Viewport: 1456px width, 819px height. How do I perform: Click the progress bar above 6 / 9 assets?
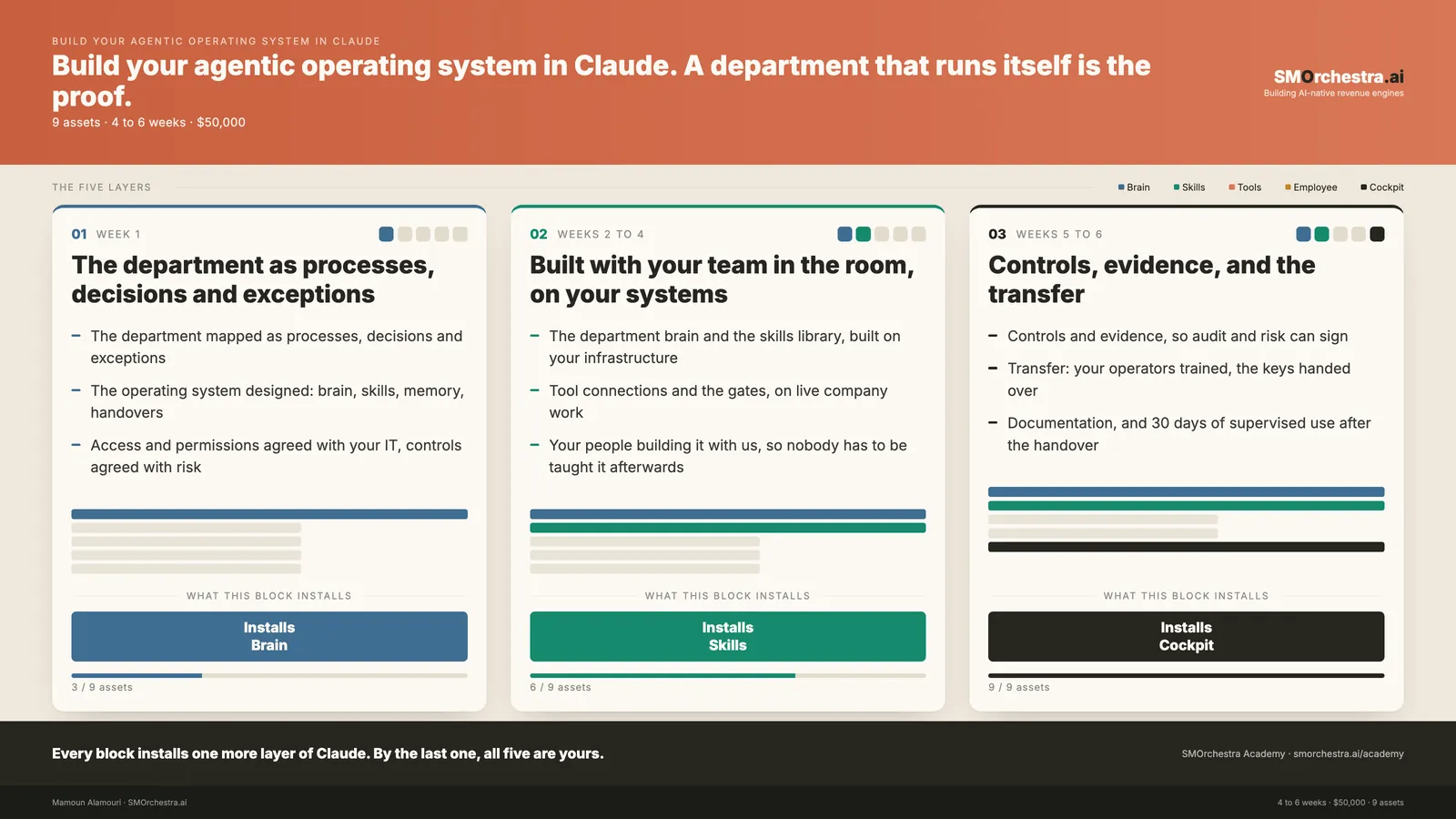[728, 675]
